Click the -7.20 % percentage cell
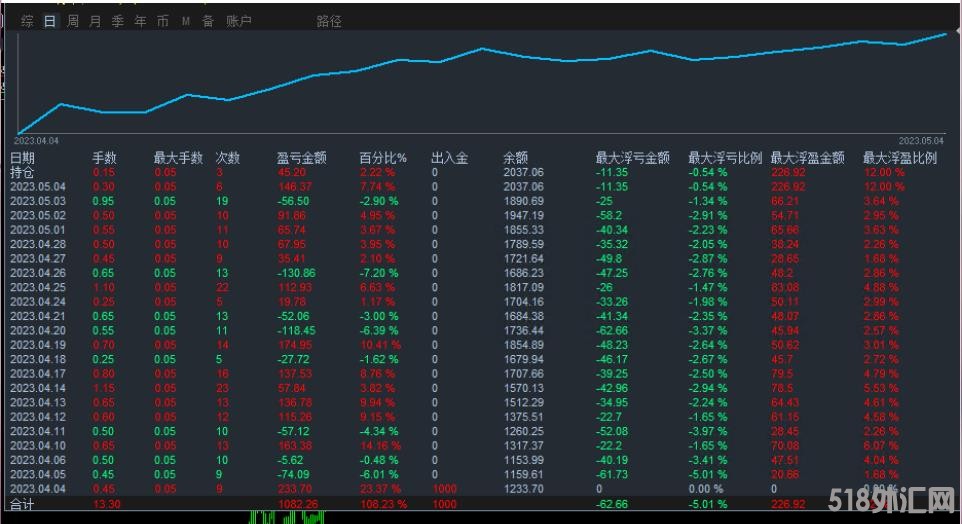Screen dimensions: 962x524 click(x=379, y=273)
